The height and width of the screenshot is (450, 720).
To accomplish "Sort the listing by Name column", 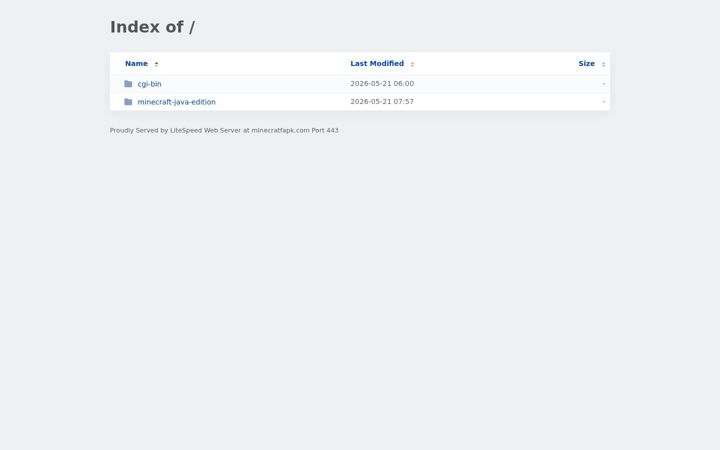I will tap(136, 64).
